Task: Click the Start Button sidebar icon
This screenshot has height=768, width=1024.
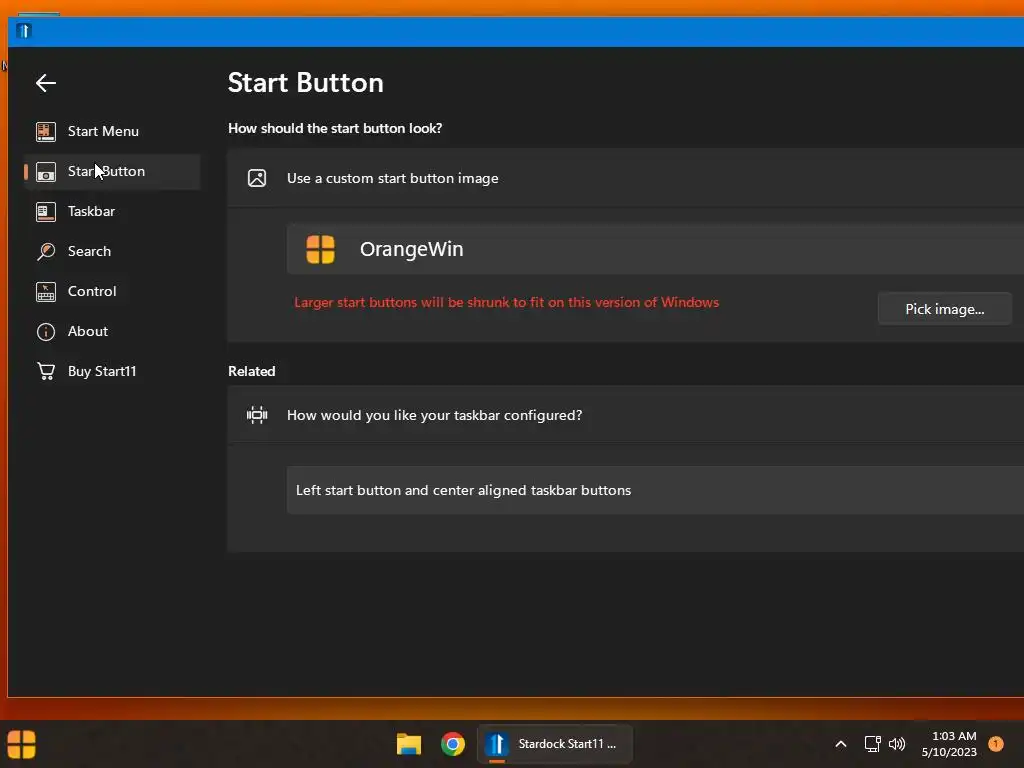Action: click(x=46, y=172)
